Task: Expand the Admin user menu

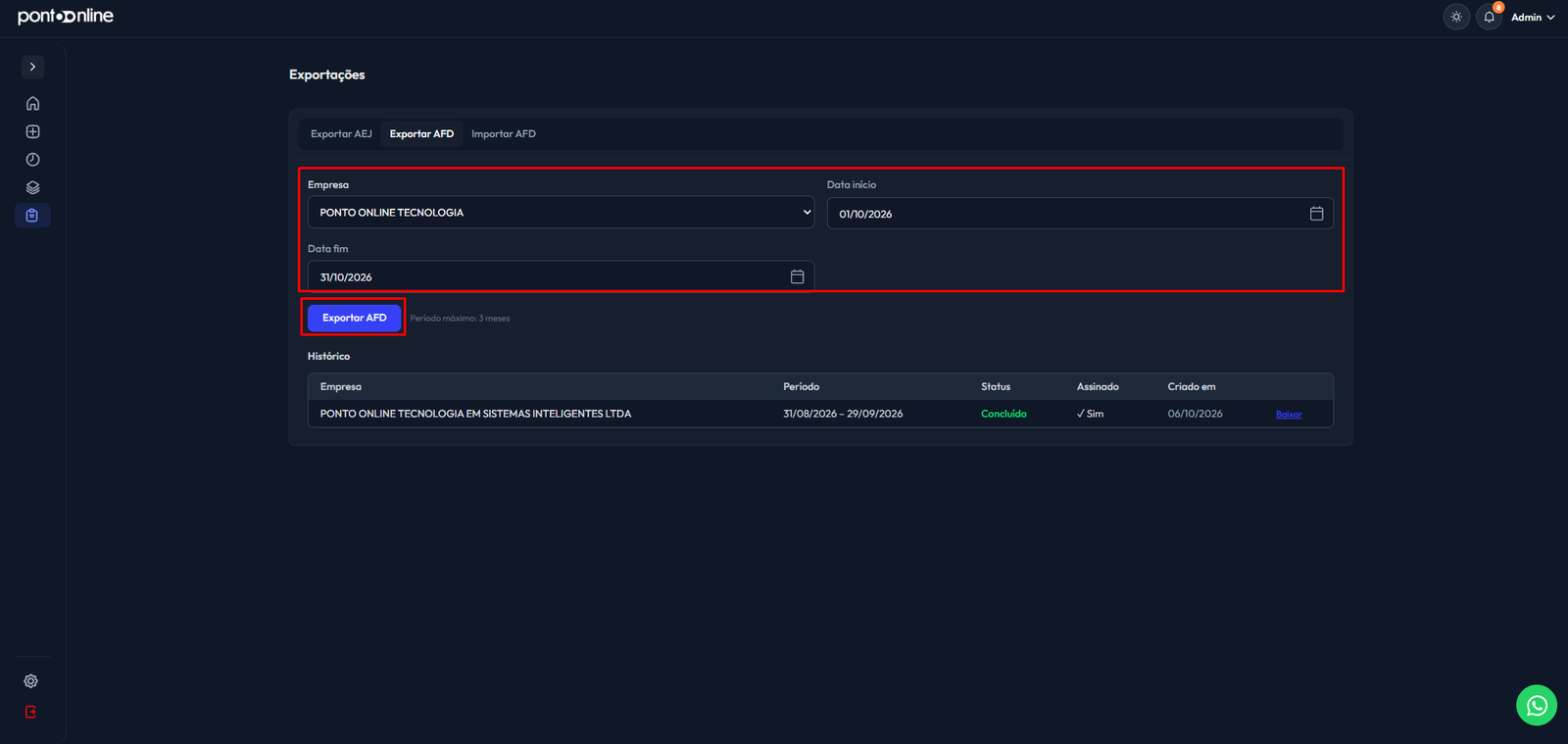Action: (x=1533, y=18)
